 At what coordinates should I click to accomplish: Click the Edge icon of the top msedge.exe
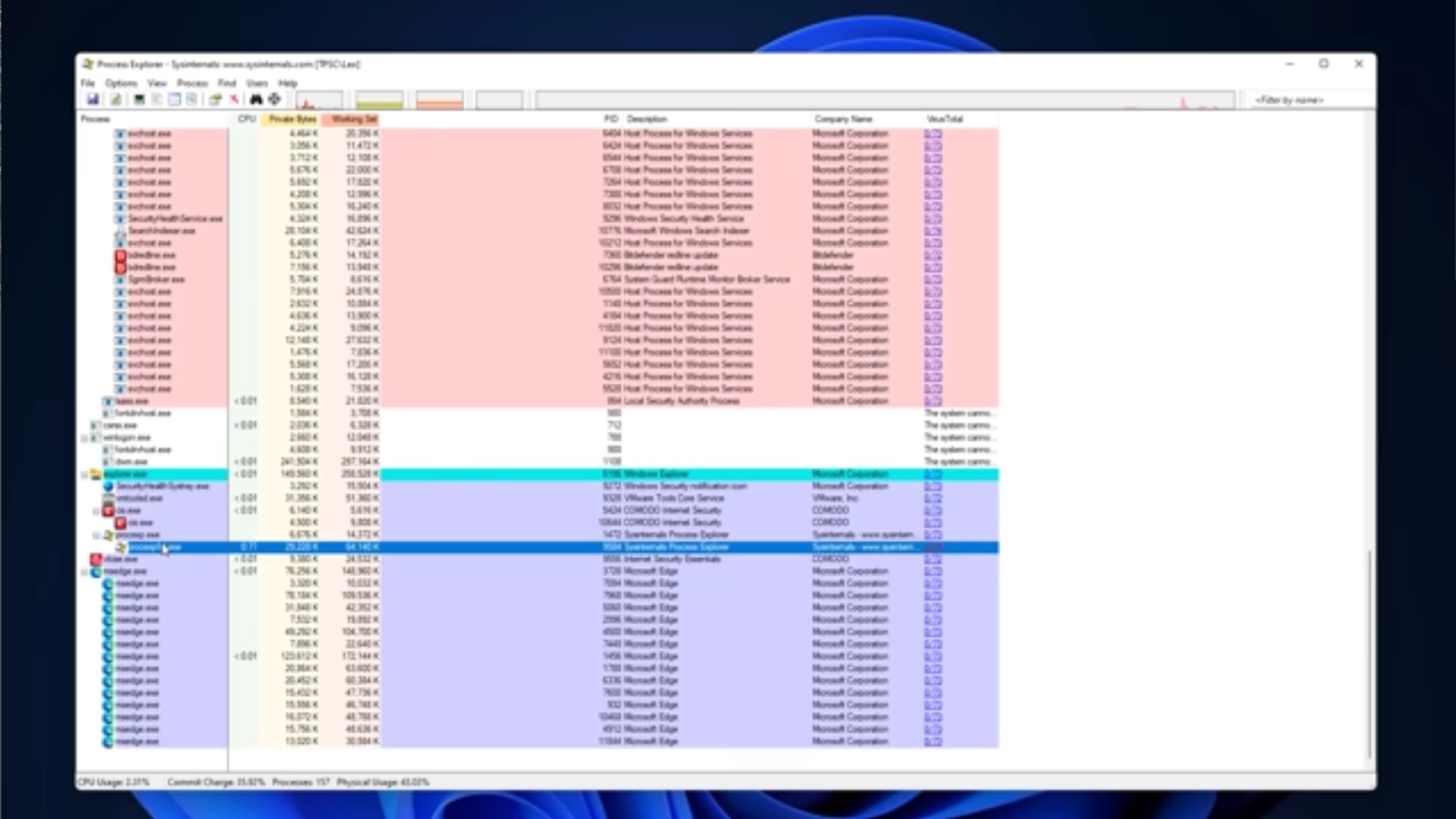[96, 571]
